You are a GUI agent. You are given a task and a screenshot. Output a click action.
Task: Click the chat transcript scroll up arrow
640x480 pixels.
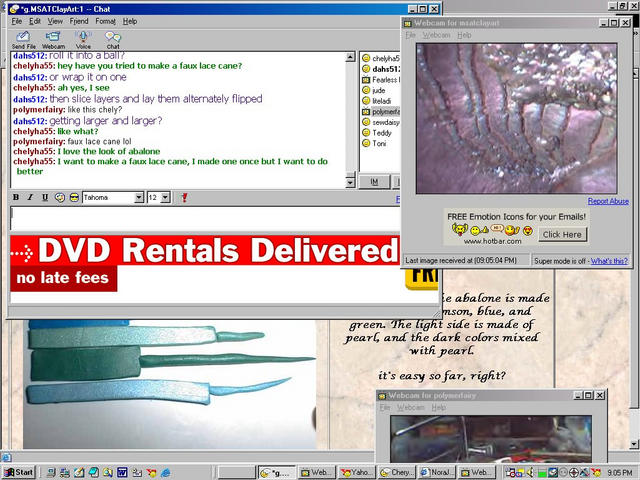tap(350, 57)
